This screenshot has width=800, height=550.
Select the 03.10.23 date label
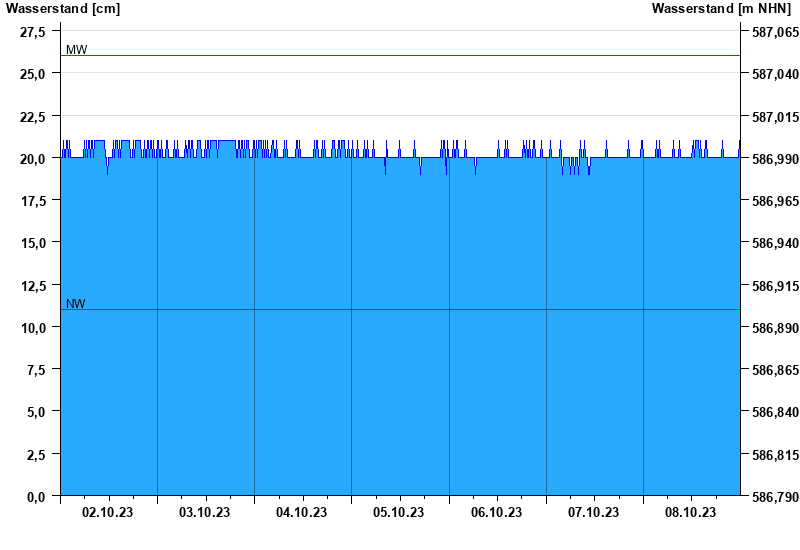[x=205, y=513]
